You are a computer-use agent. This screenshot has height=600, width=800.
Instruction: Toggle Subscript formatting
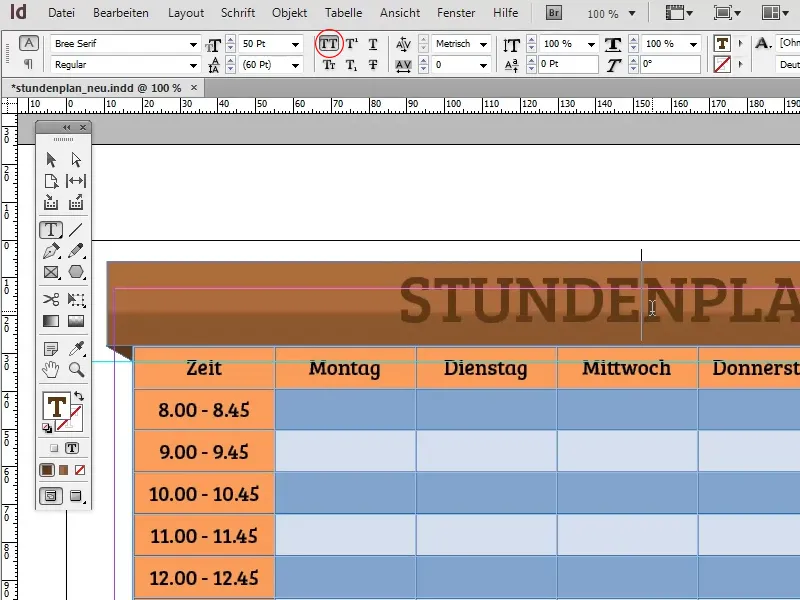point(352,65)
